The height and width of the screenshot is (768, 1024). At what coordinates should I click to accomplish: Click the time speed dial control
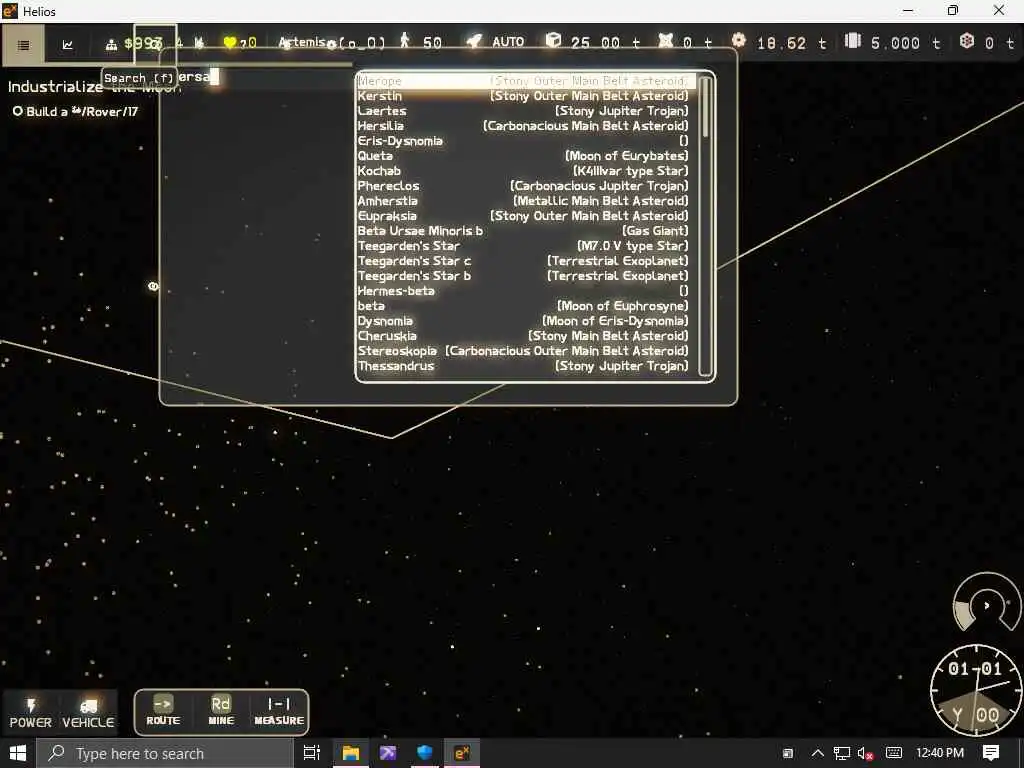[986, 604]
